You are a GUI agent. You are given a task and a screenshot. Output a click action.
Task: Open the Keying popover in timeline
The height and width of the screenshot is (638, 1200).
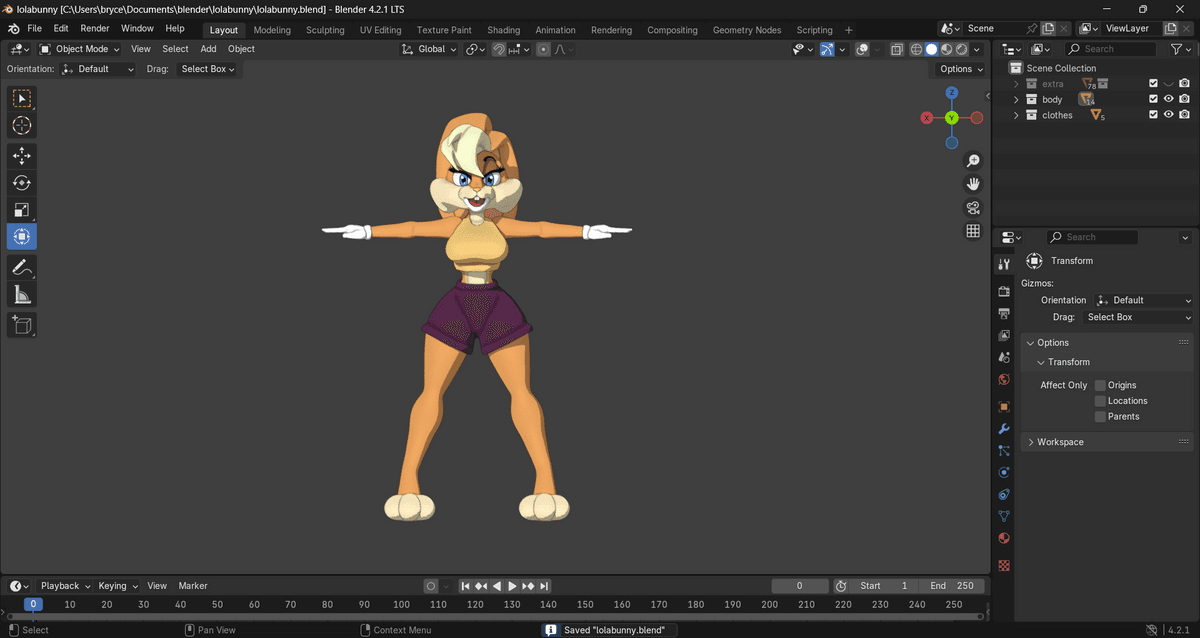(x=116, y=586)
